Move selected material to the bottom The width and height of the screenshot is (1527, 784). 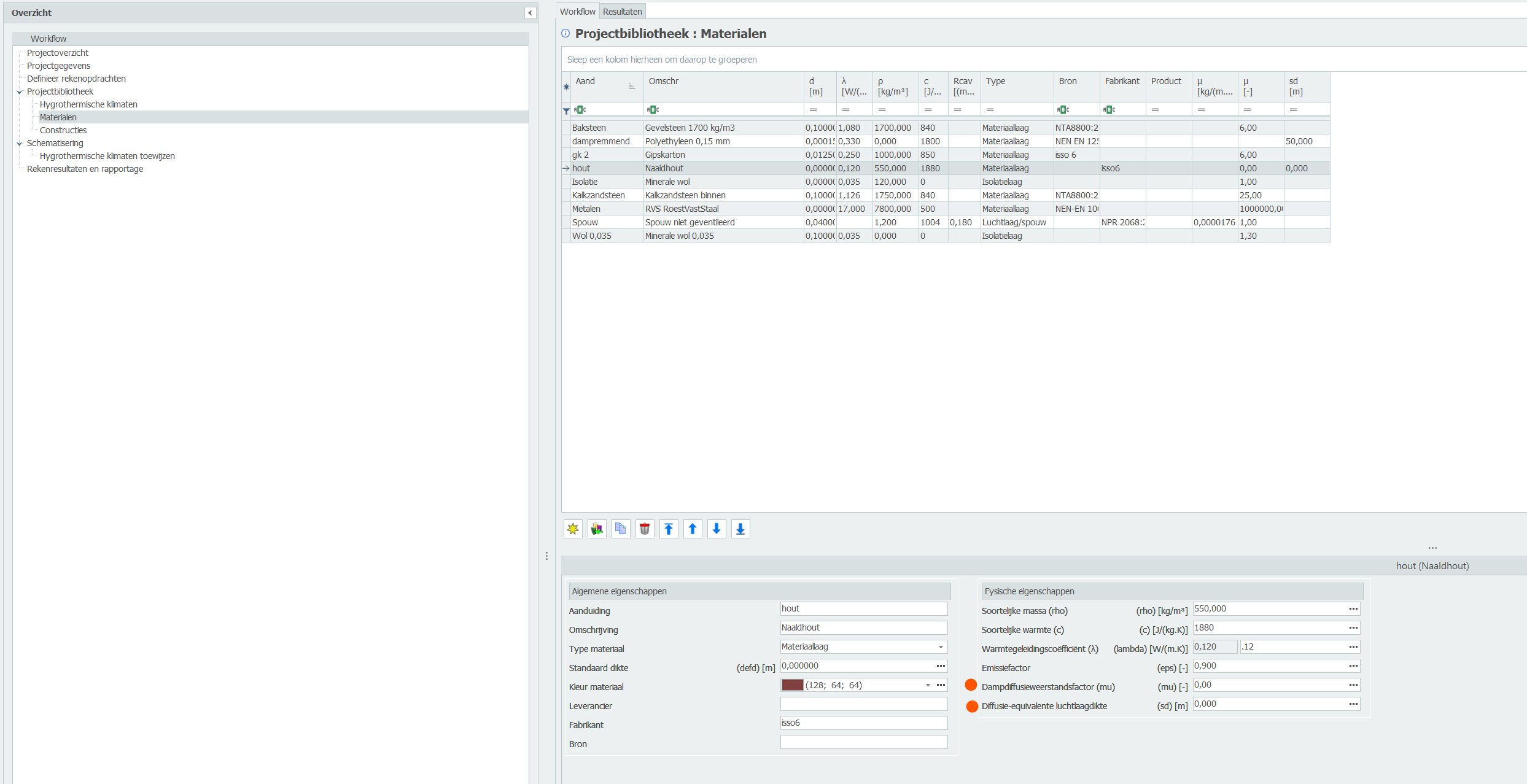click(740, 529)
